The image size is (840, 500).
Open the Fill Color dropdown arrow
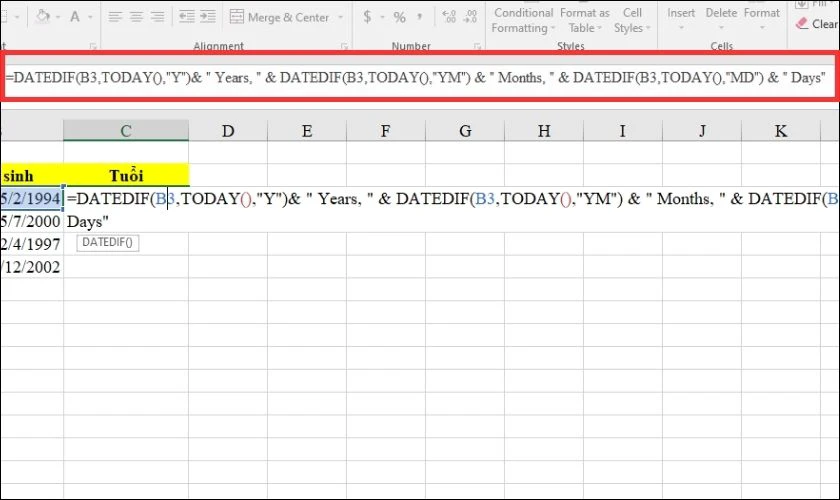58,17
